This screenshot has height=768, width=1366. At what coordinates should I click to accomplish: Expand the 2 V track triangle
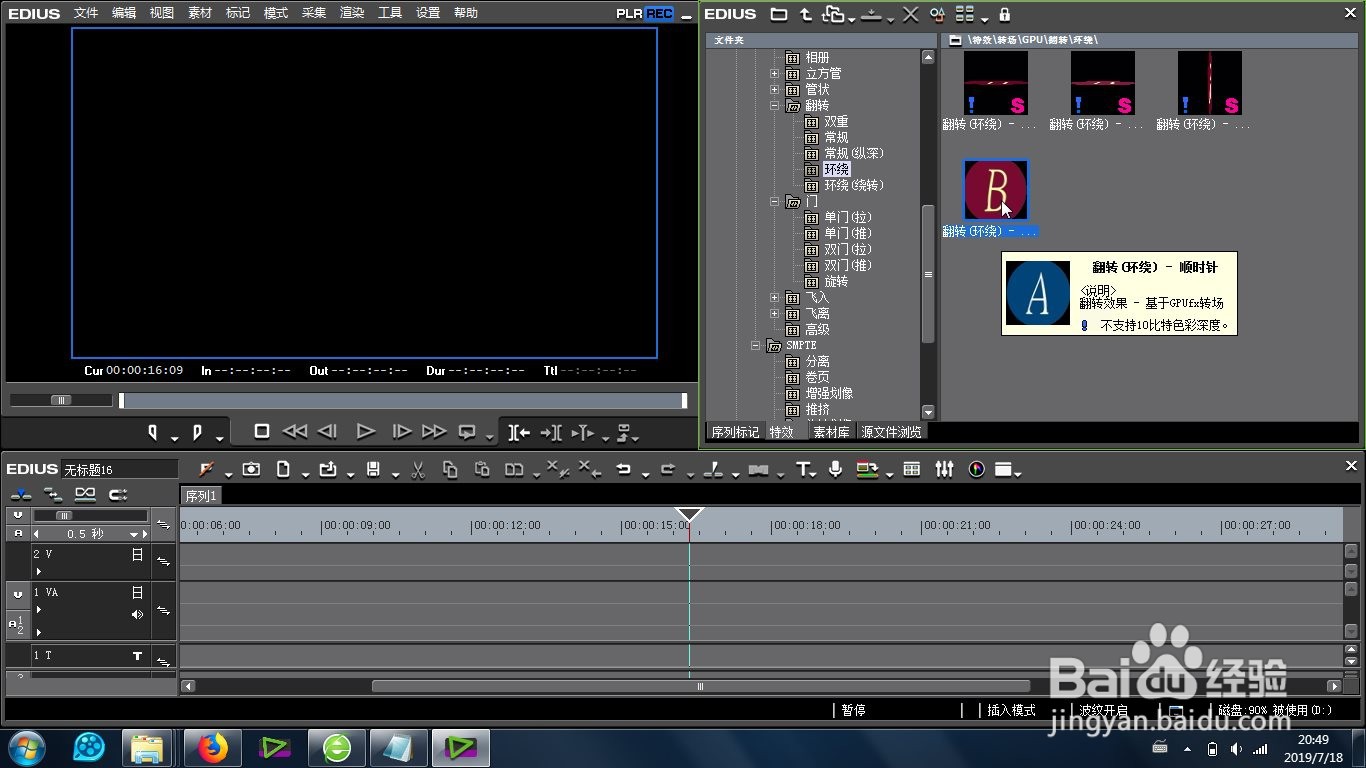[39, 572]
